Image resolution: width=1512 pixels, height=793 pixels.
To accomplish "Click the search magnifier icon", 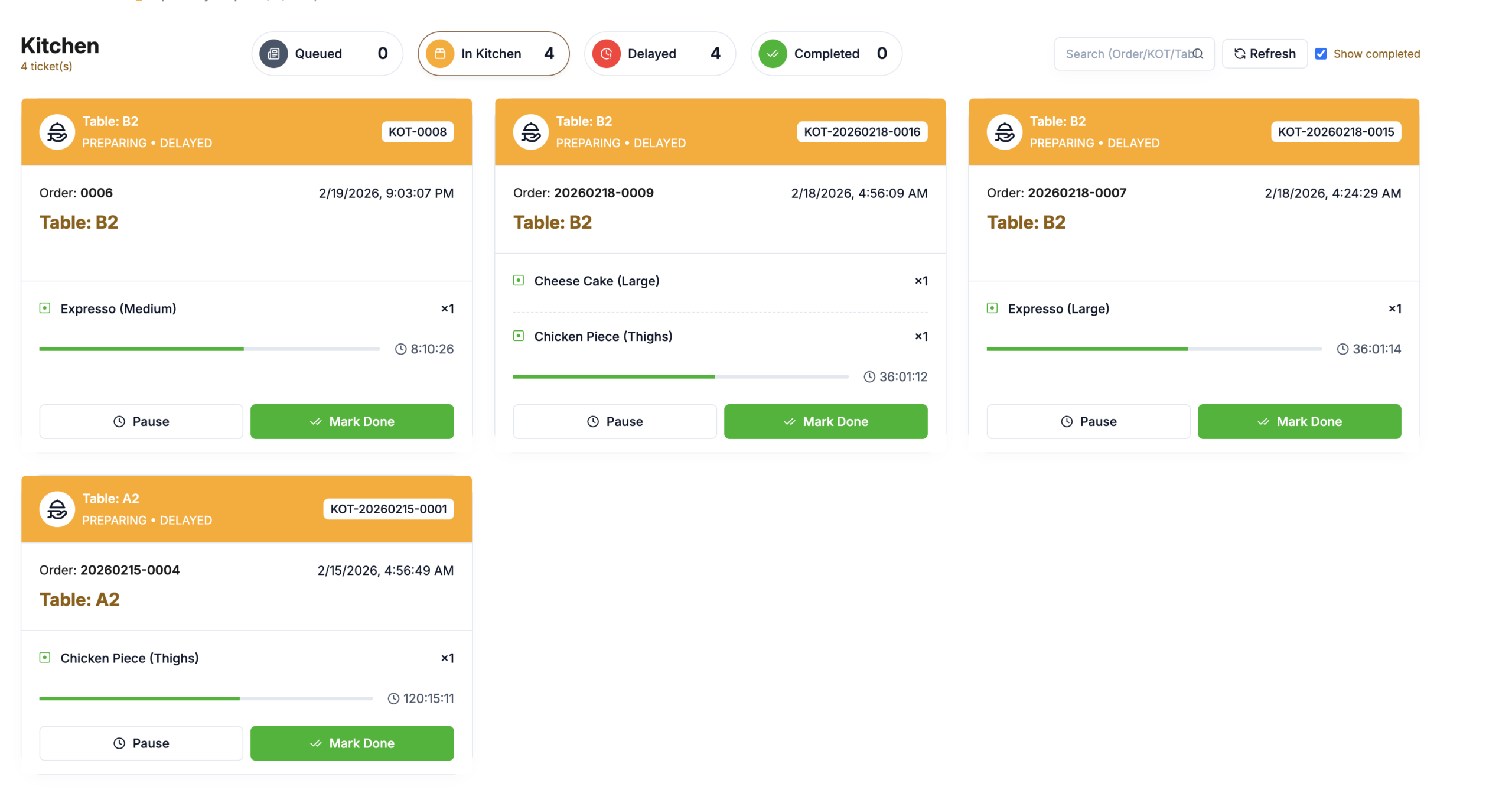I will pyautogui.click(x=1198, y=54).
